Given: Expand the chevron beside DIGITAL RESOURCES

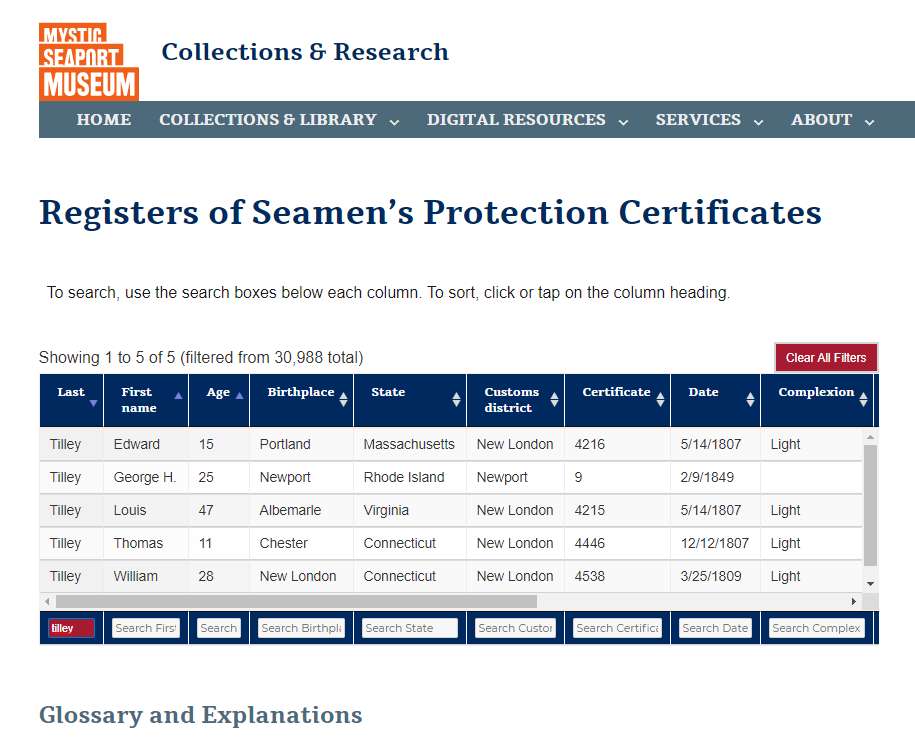Looking at the screenshot, I should coord(623,122).
